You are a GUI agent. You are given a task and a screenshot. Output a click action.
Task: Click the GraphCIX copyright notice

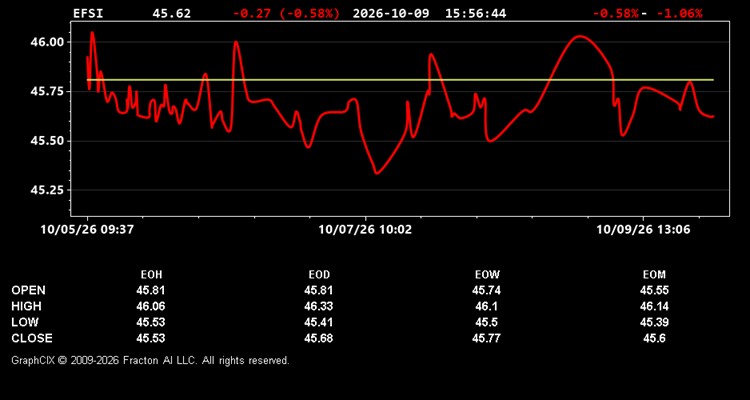pyautogui.click(x=150, y=360)
